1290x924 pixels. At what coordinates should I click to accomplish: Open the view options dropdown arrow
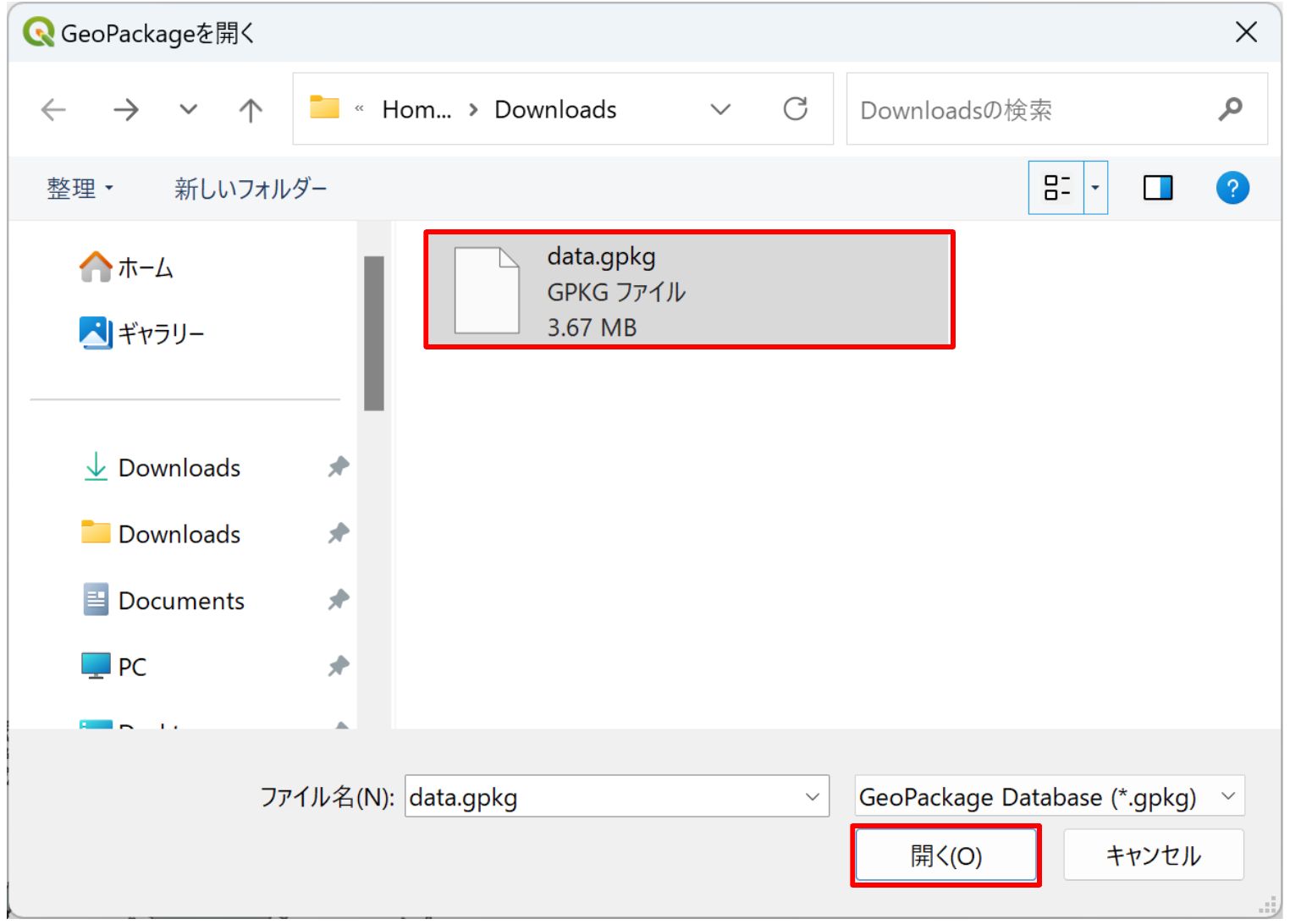[x=1095, y=188]
